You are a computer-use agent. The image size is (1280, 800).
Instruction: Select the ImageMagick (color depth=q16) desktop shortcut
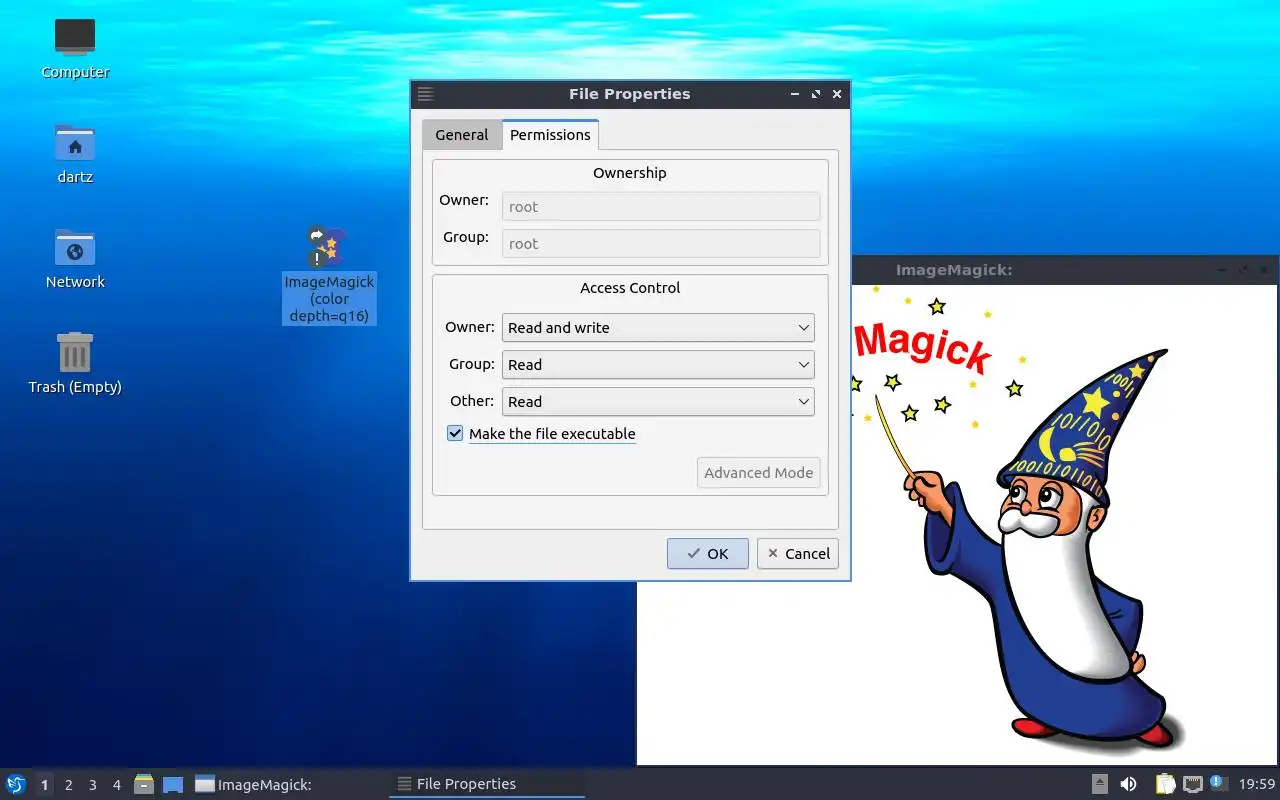tap(329, 275)
